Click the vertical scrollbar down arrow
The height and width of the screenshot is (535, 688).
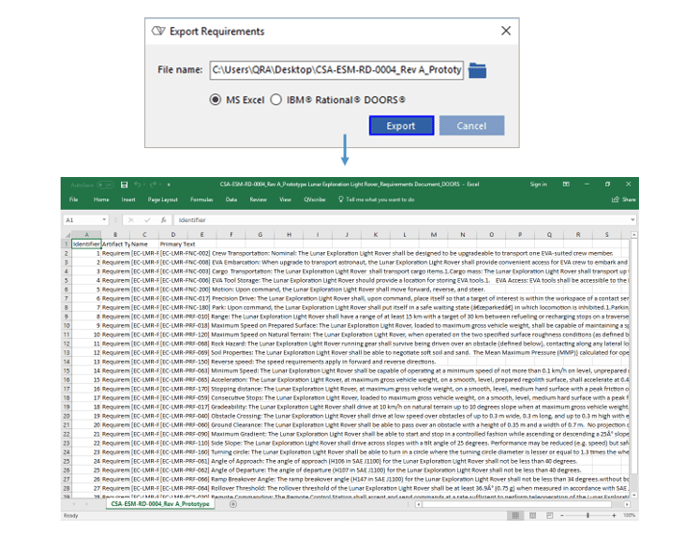634,495
